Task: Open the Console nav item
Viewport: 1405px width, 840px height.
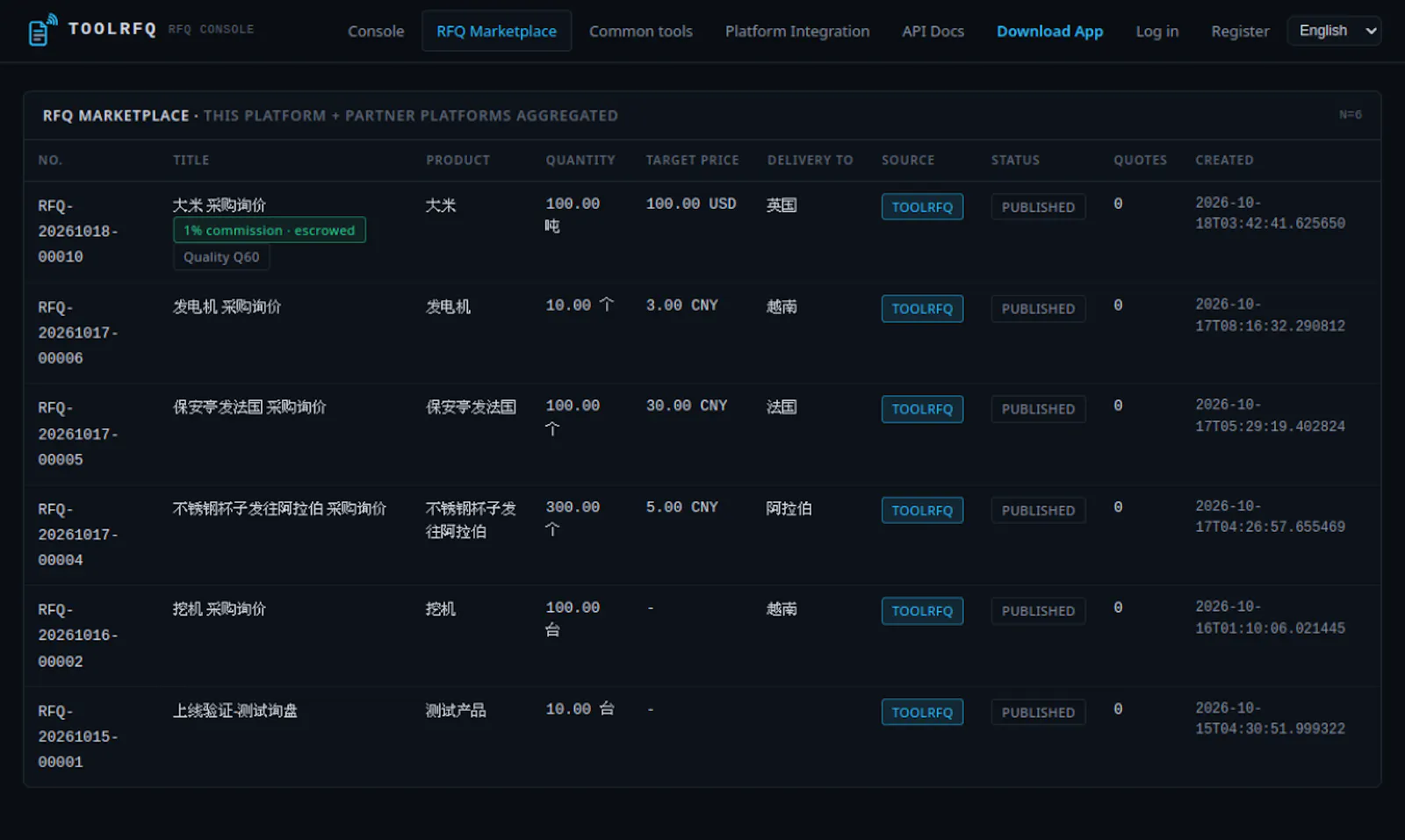Action: [376, 31]
